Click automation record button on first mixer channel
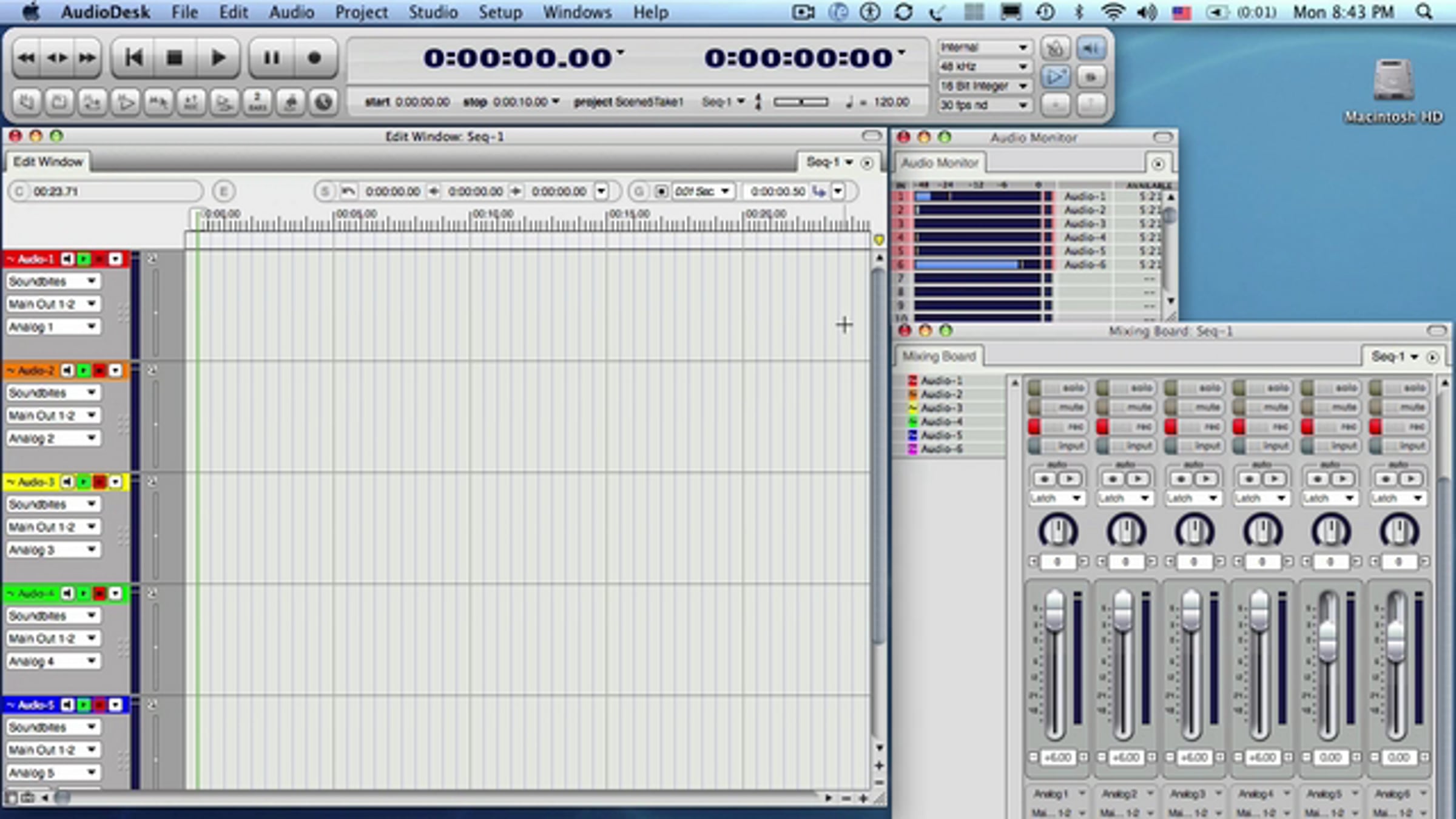Viewport: 1456px width, 819px height. tap(1045, 479)
